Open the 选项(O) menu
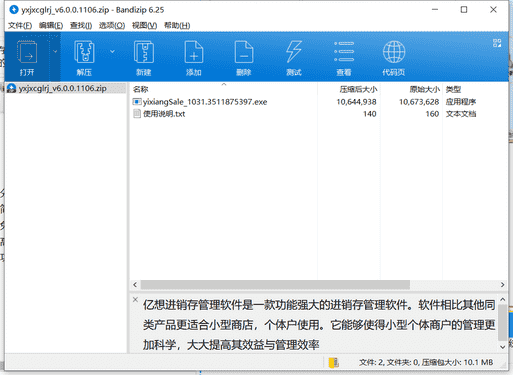Image resolution: width=513 pixels, height=375 pixels. tap(112, 25)
